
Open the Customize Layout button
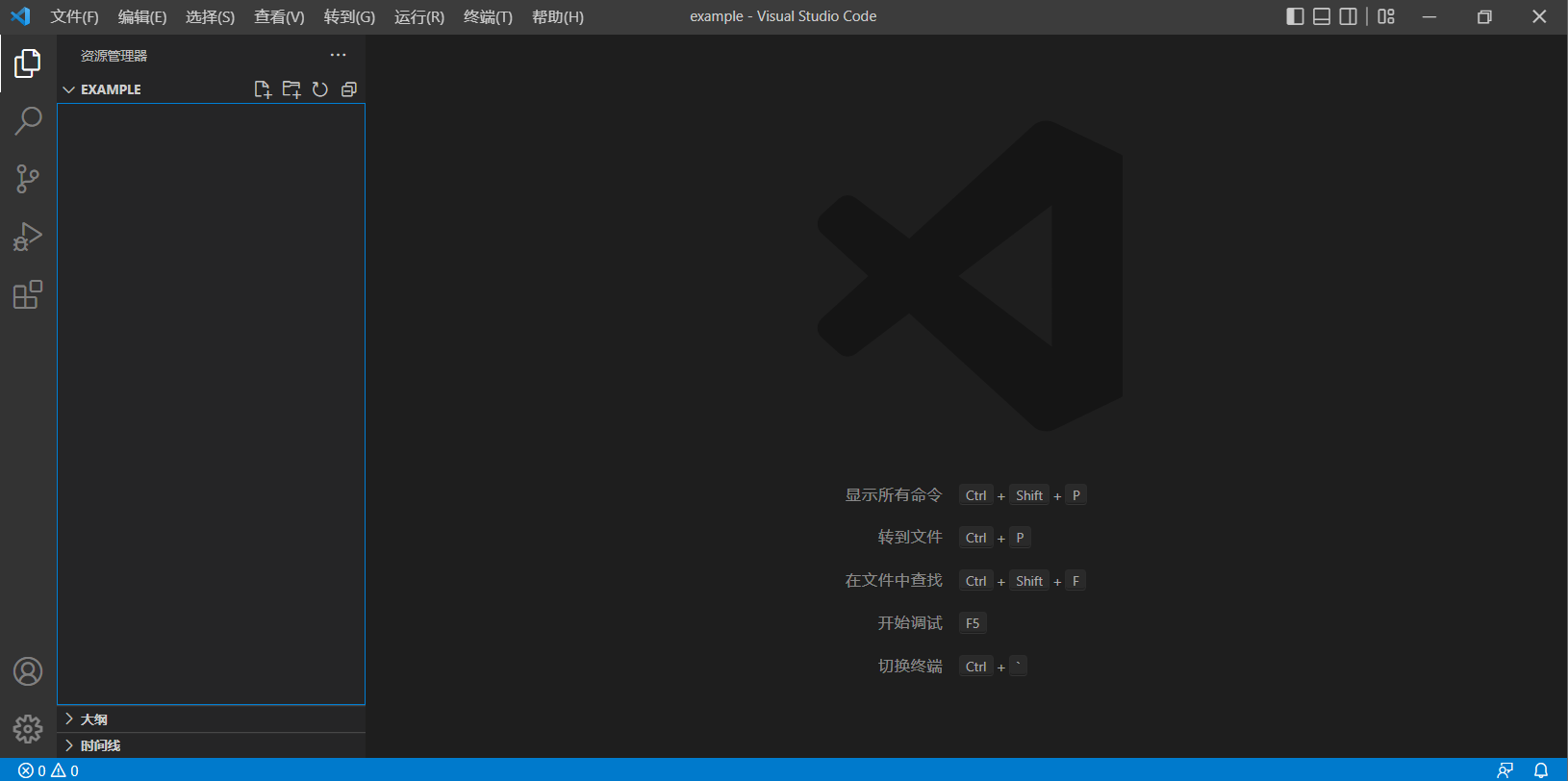pos(1386,16)
